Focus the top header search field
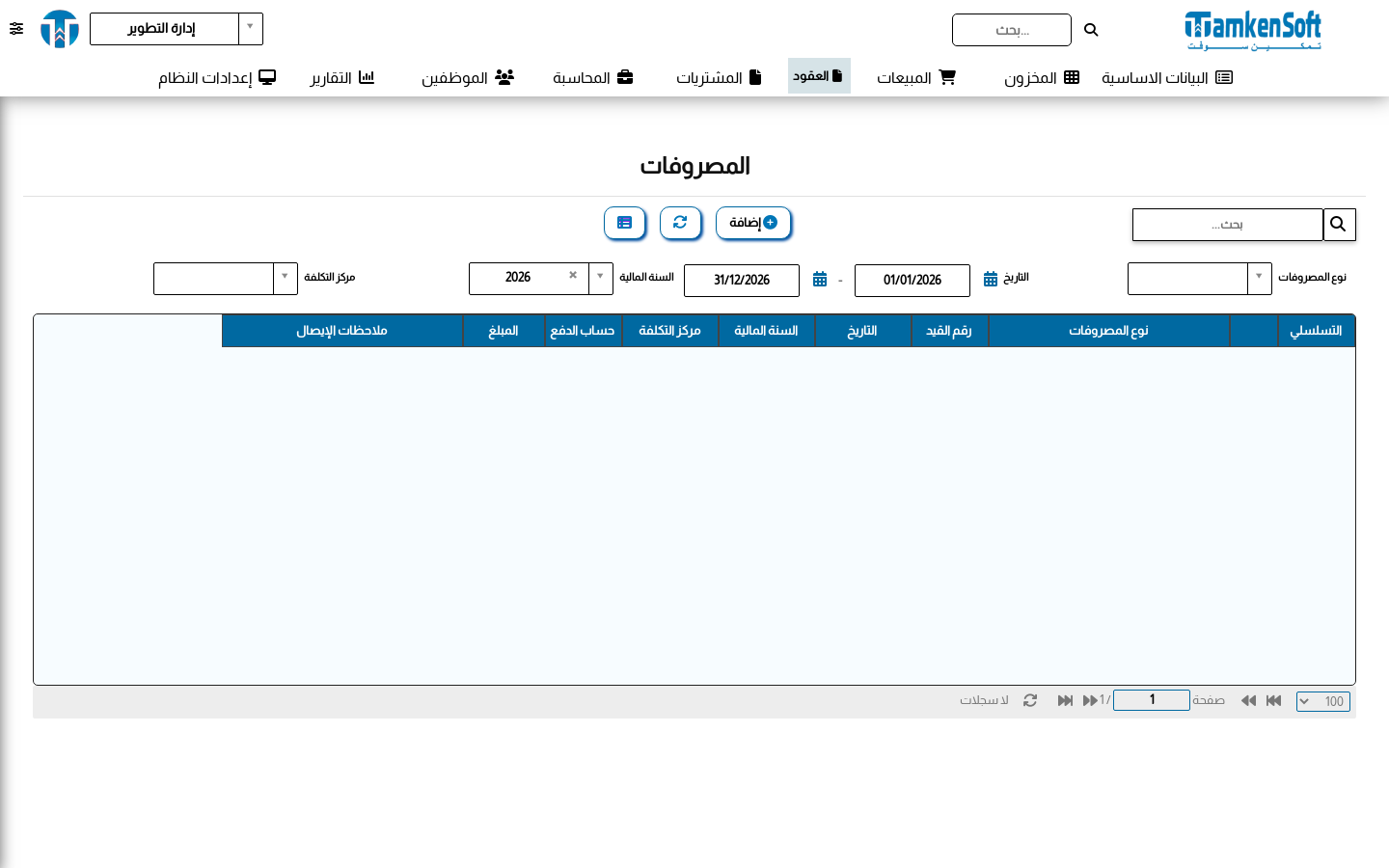Viewport: 1389px width, 868px height. (1012, 30)
